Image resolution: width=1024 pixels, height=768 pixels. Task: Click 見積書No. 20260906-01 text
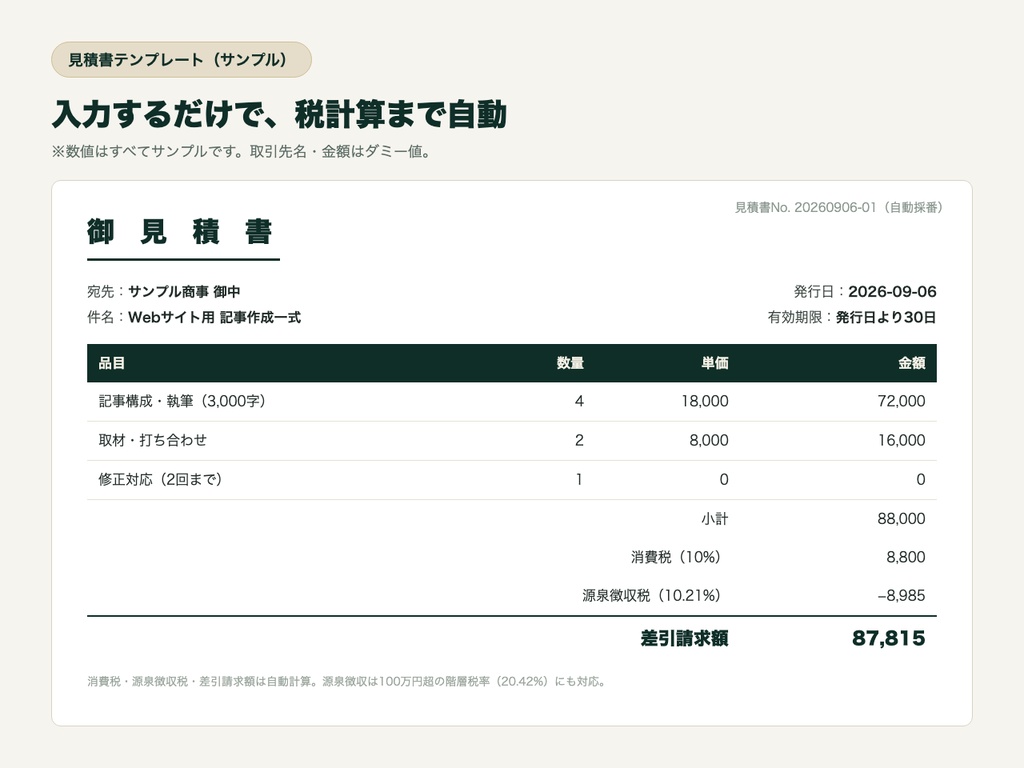pyautogui.click(x=839, y=208)
